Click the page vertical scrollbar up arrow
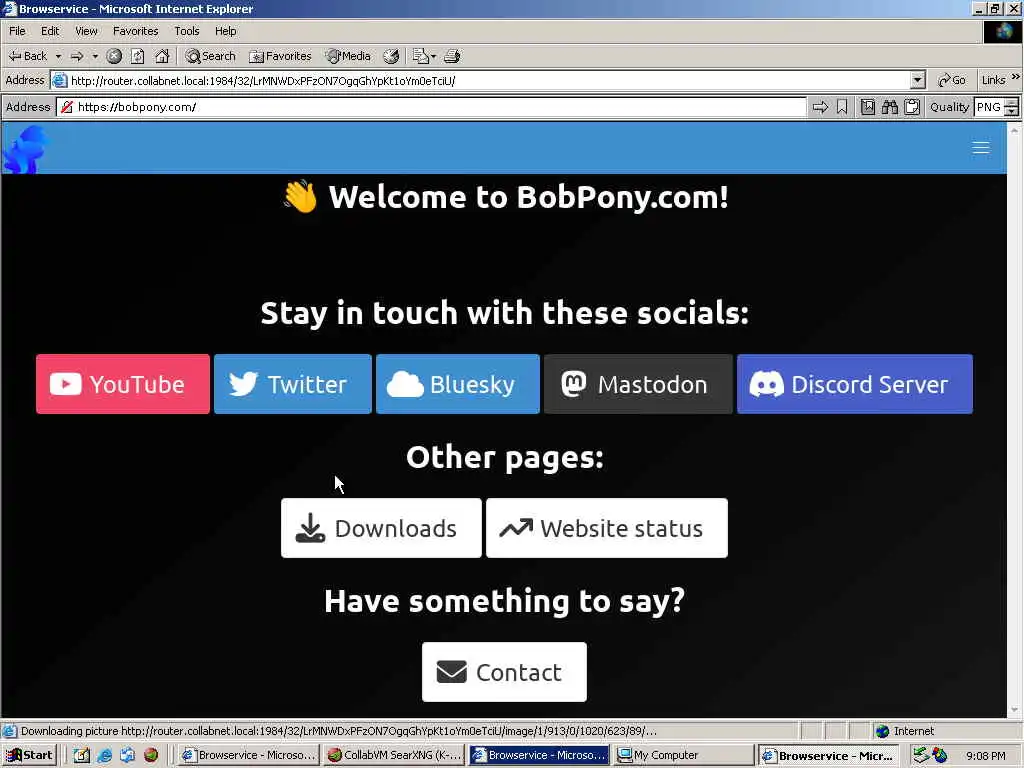Viewport: 1024px width, 768px height. (1014, 130)
